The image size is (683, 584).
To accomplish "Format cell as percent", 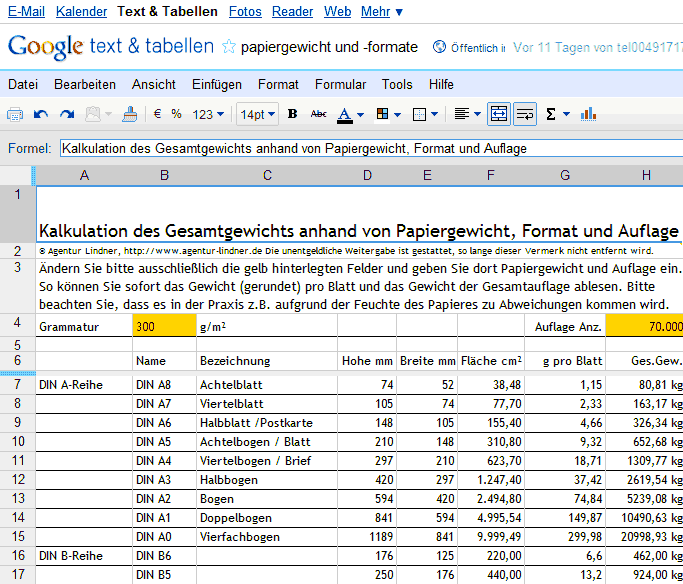I will 176,114.
